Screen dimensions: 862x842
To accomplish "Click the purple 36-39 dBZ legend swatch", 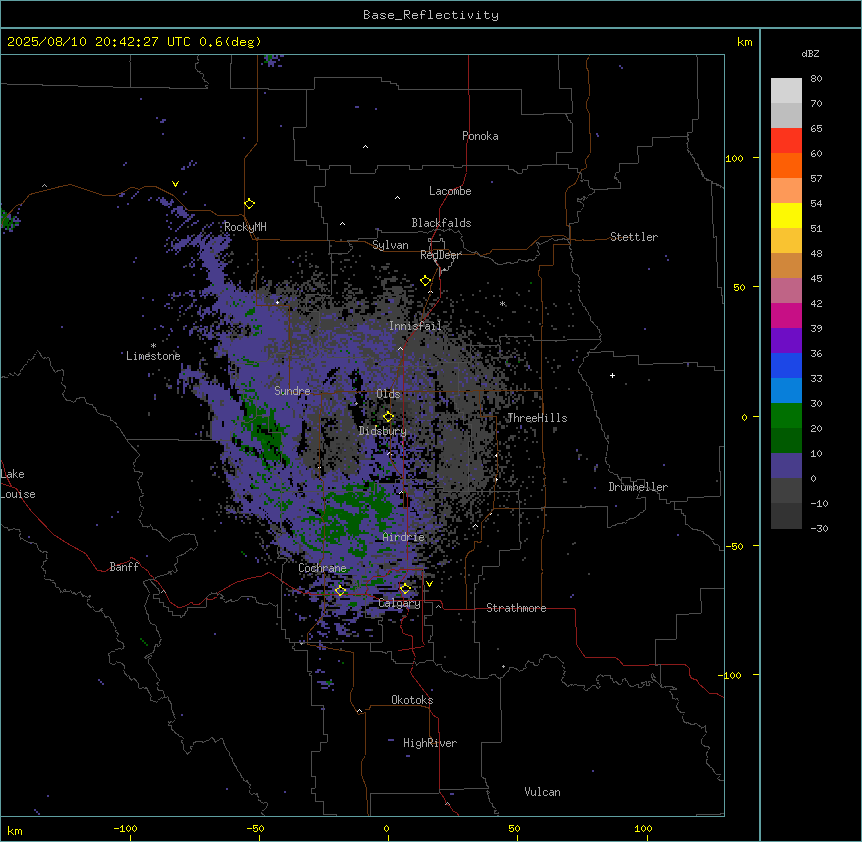I will (x=786, y=341).
